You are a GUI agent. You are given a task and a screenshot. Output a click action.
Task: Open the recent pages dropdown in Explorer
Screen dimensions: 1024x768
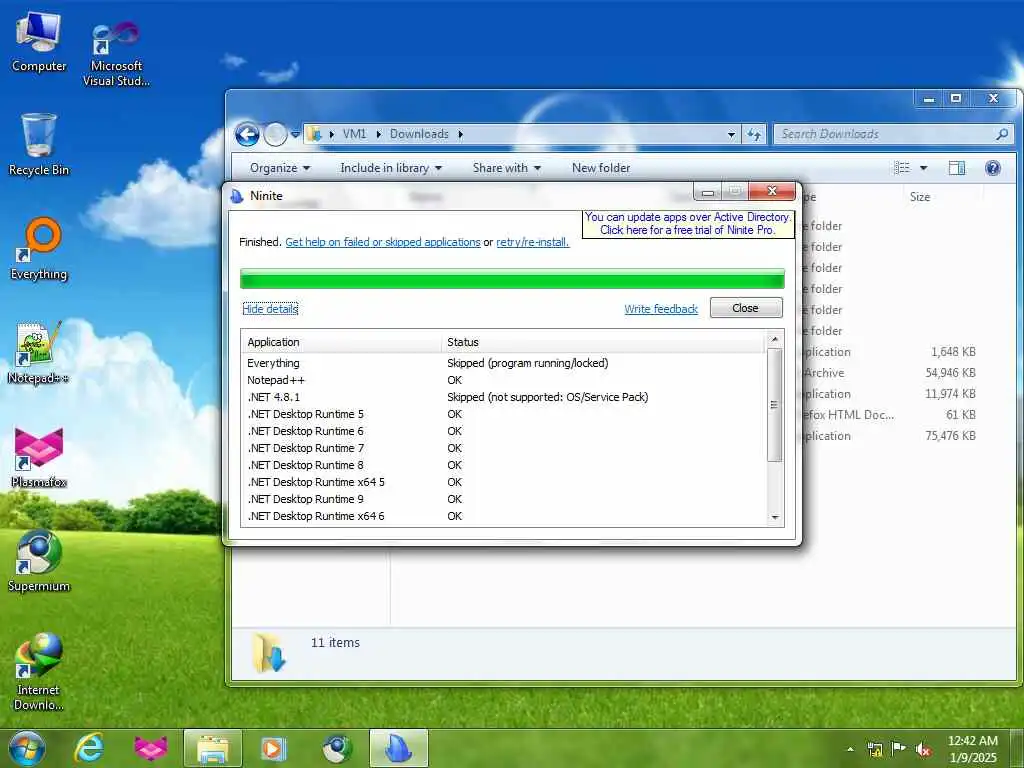point(295,135)
